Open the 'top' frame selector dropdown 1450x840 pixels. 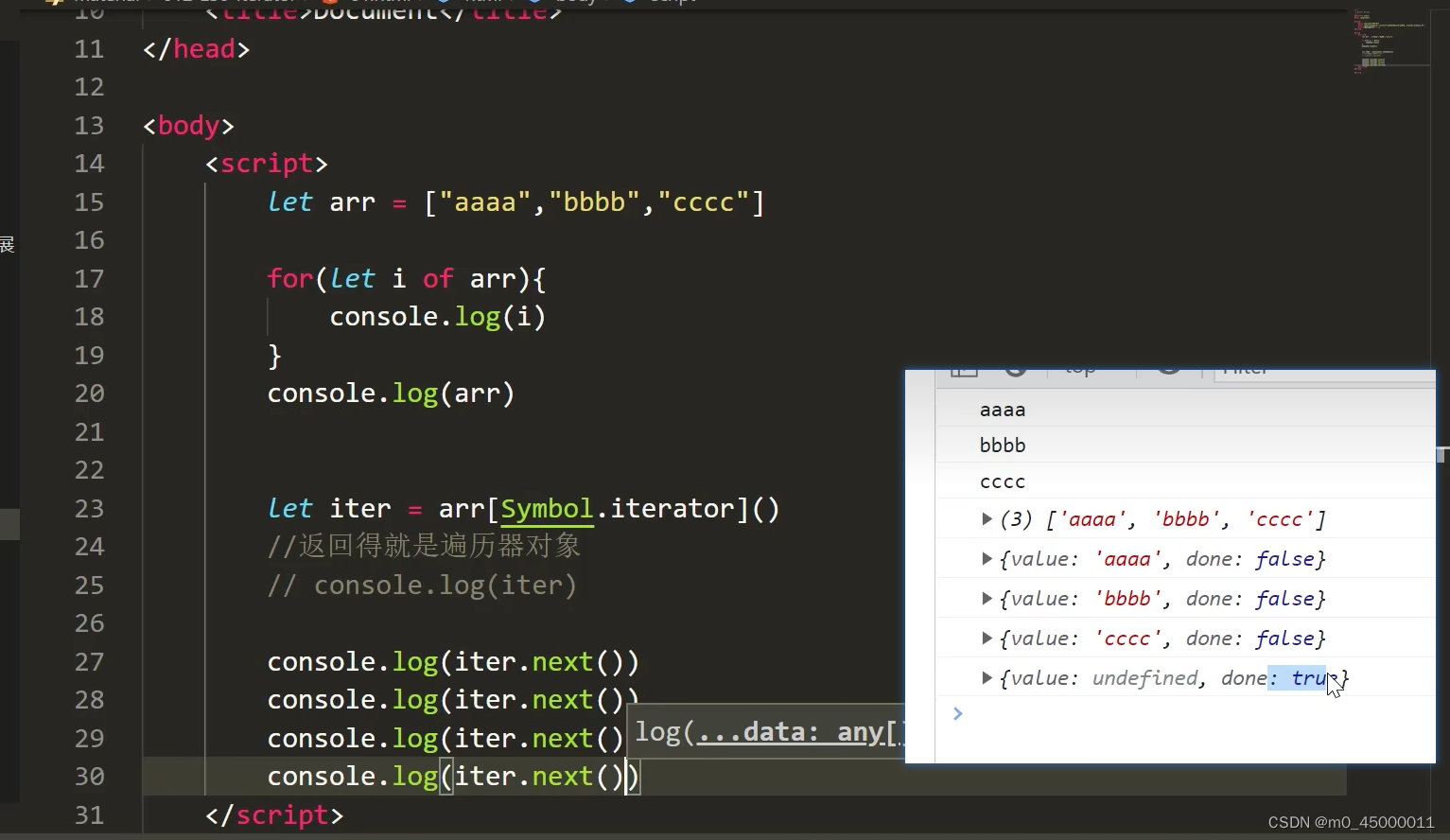(1078, 370)
